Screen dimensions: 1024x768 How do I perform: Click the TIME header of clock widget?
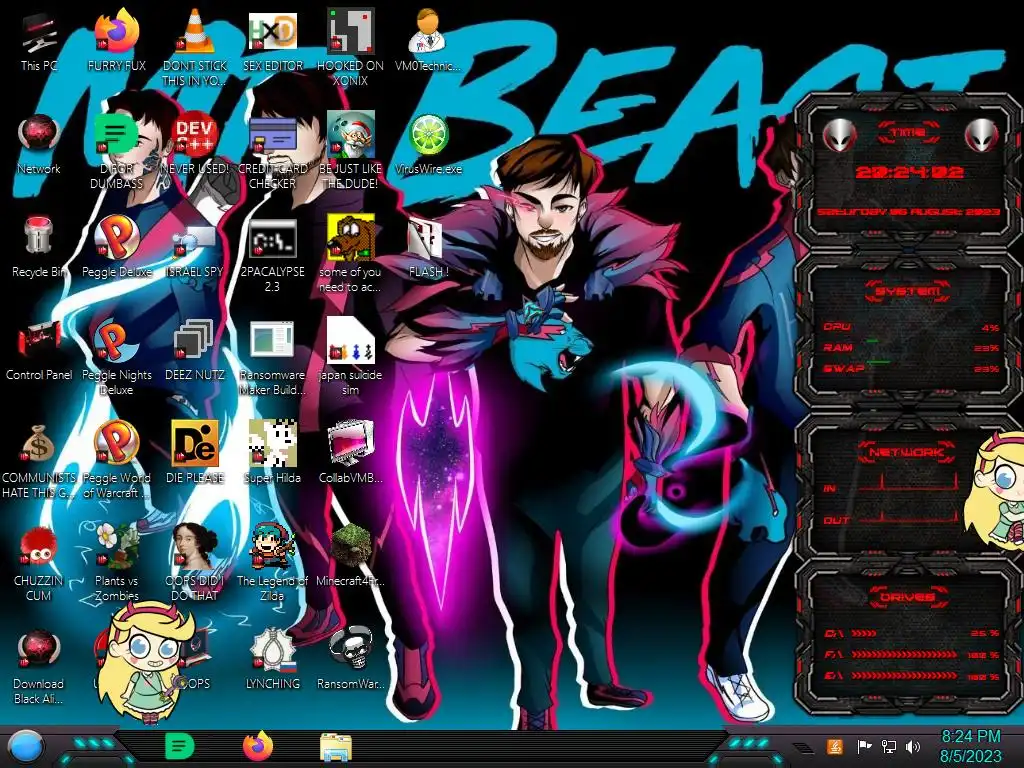(908, 133)
